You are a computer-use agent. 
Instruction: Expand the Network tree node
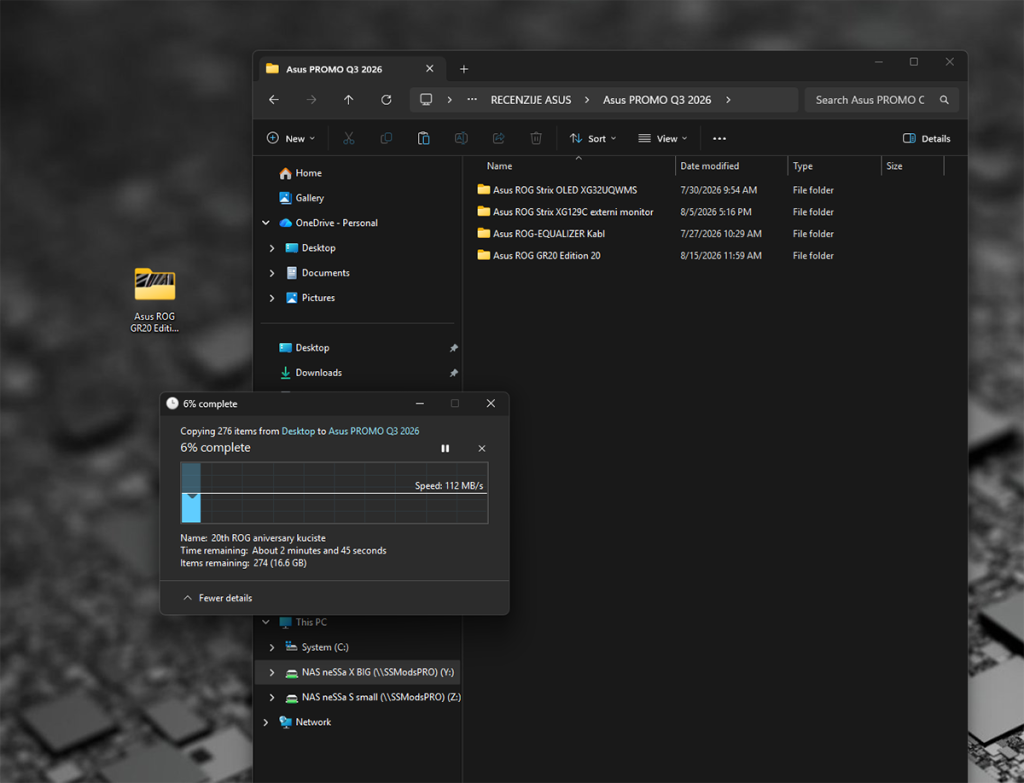[x=266, y=722]
